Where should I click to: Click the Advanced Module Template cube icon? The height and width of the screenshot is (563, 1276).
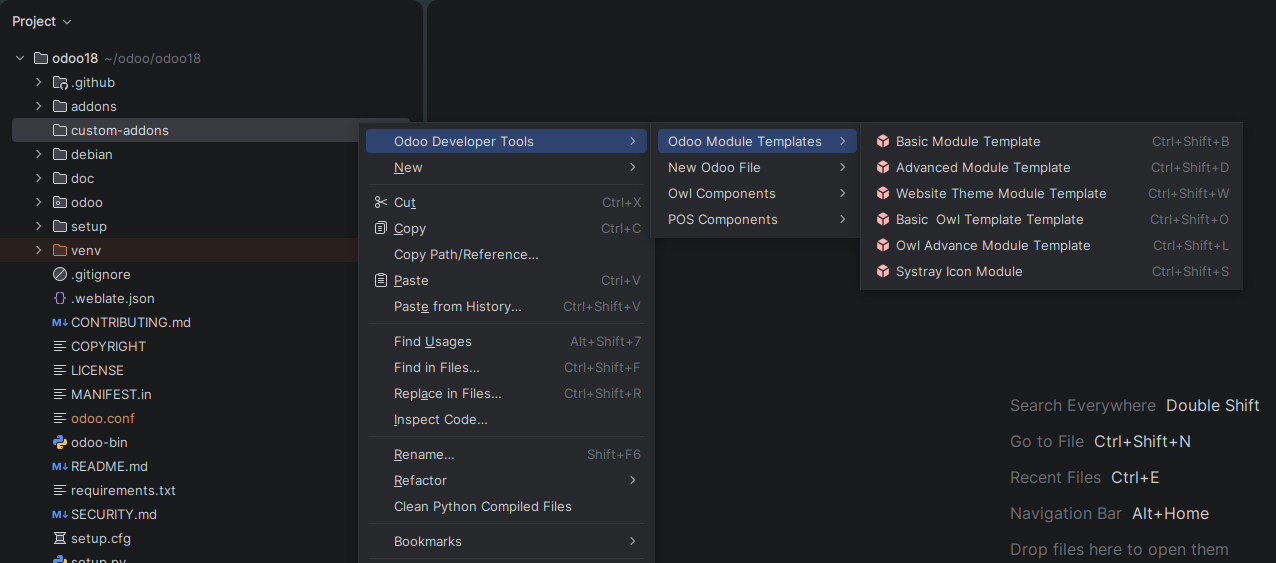point(883,167)
